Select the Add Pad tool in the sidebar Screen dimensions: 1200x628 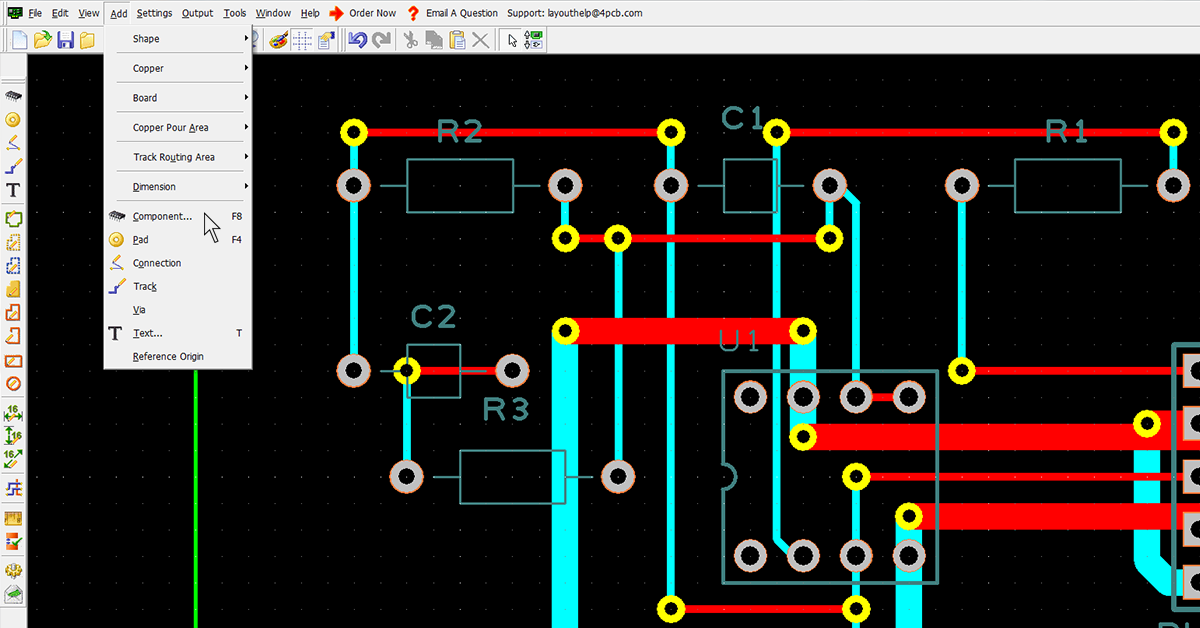[x=13, y=120]
